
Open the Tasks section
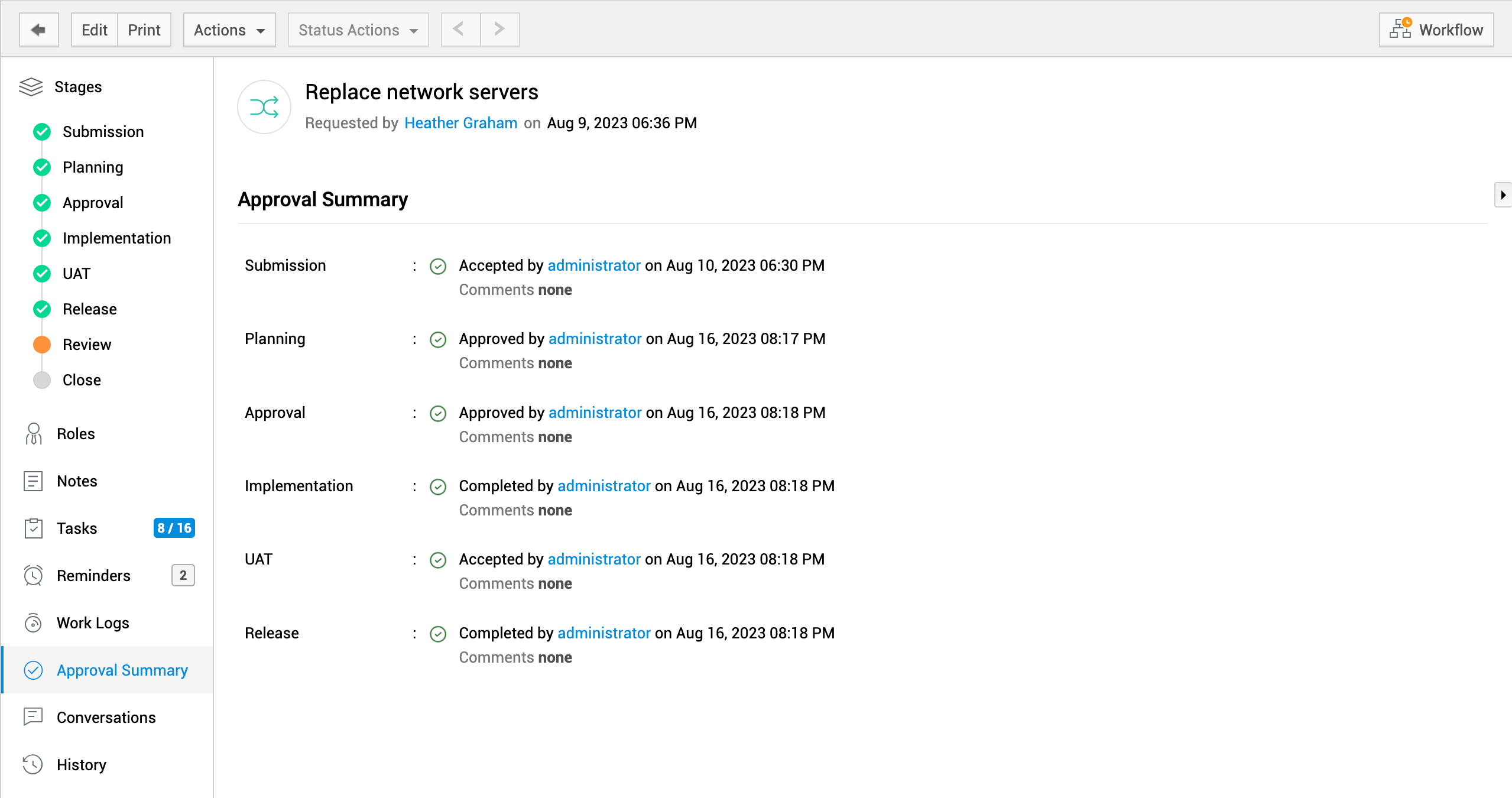[107, 528]
